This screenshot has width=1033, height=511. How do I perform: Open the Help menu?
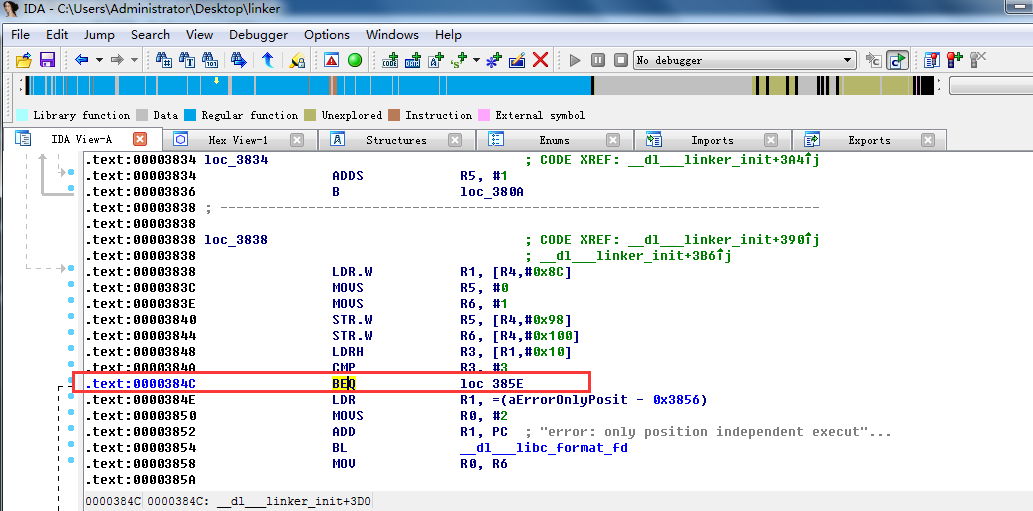click(x=448, y=35)
